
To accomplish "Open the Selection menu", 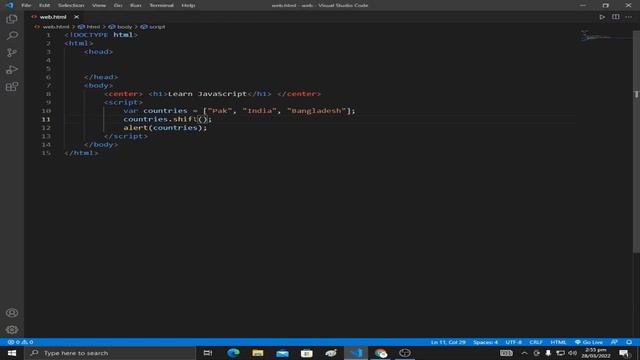I will (71, 5).
